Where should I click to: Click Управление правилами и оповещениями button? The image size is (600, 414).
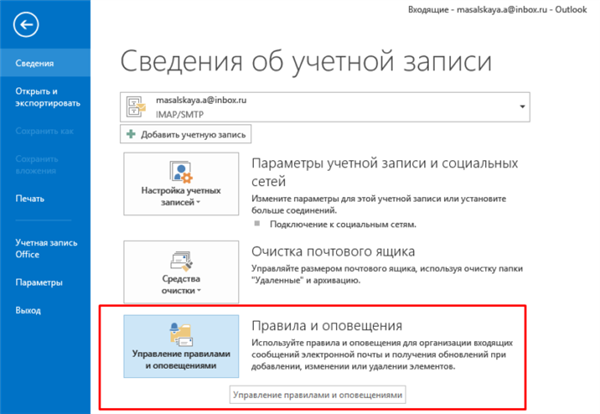pos(181,346)
